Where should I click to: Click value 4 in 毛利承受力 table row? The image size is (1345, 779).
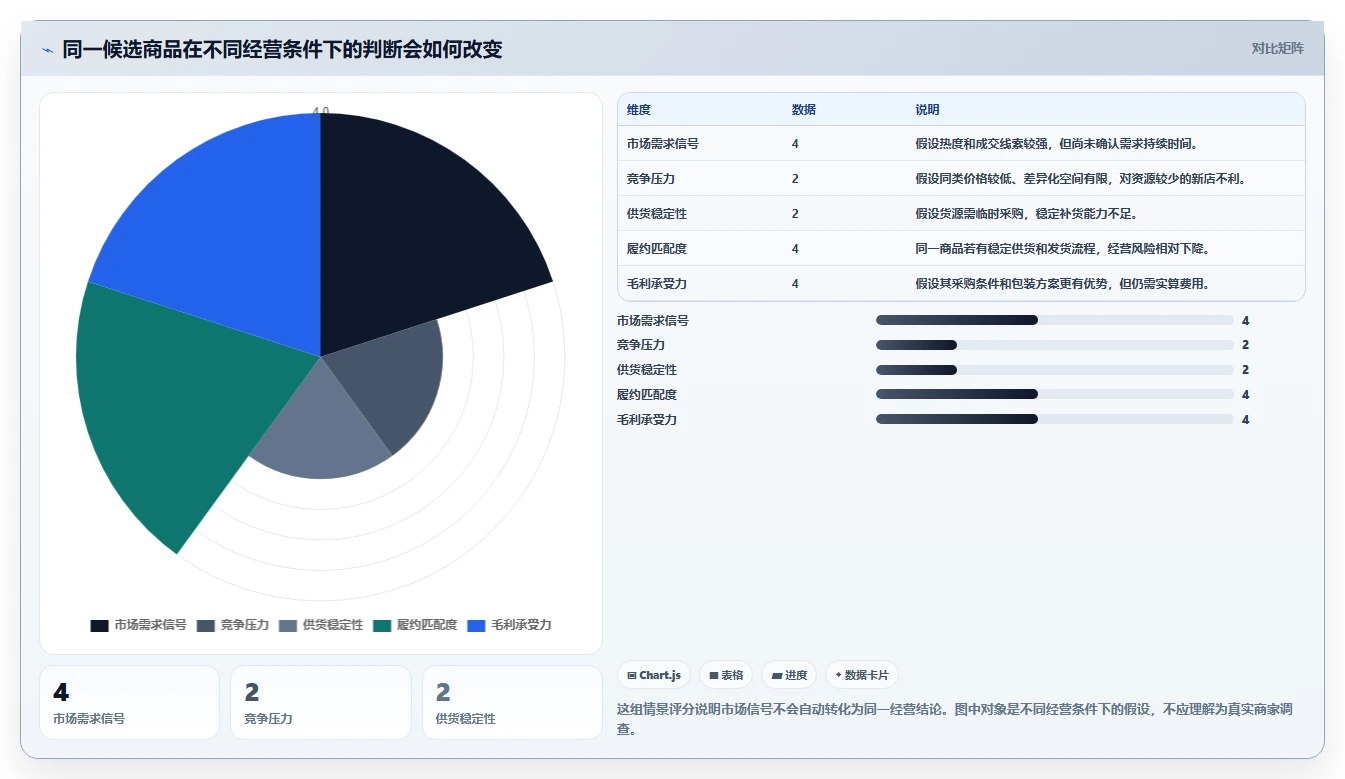[795, 284]
